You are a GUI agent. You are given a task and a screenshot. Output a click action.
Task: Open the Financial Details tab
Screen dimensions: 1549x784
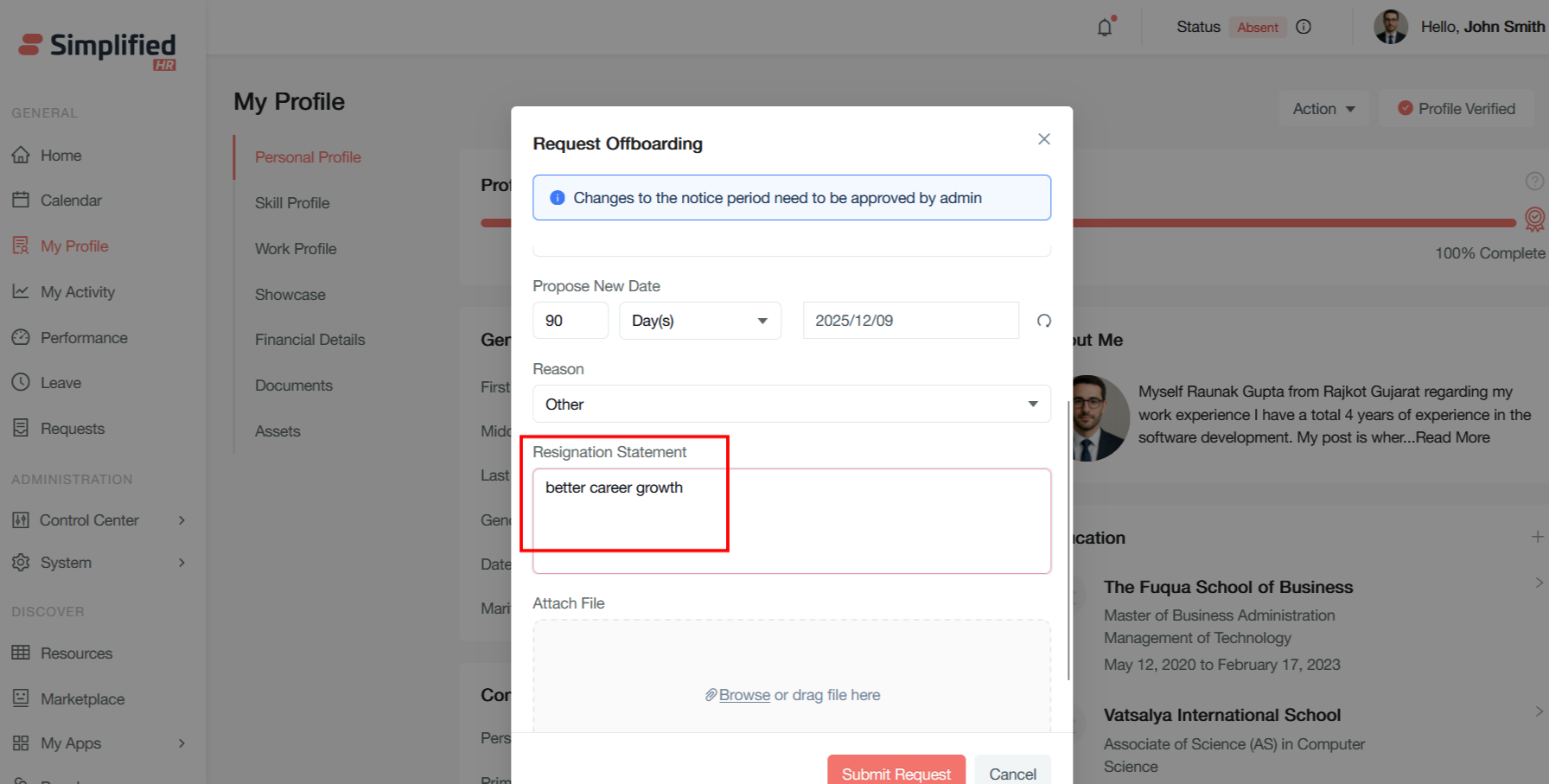pyautogui.click(x=309, y=340)
